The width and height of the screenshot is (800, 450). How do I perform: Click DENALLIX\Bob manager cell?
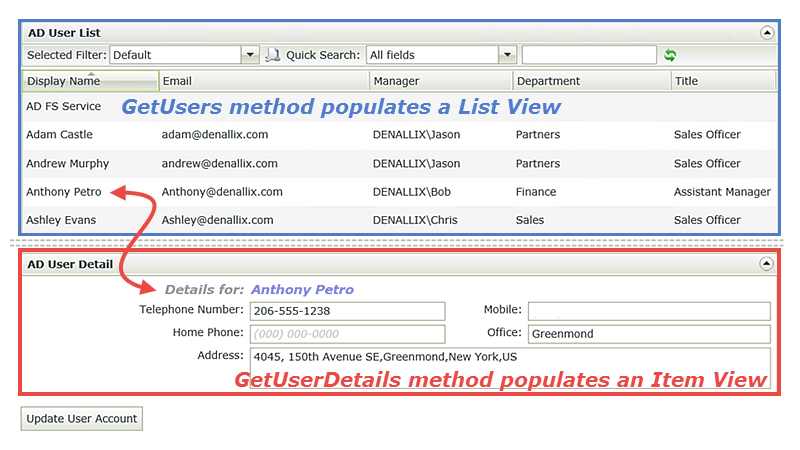(x=412, y=192)
